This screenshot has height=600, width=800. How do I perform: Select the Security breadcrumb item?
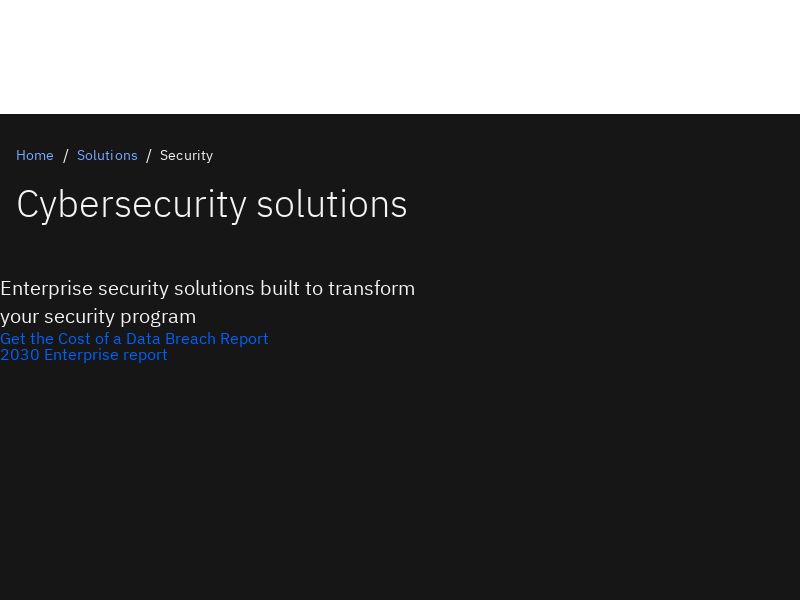tap(186, 155)
